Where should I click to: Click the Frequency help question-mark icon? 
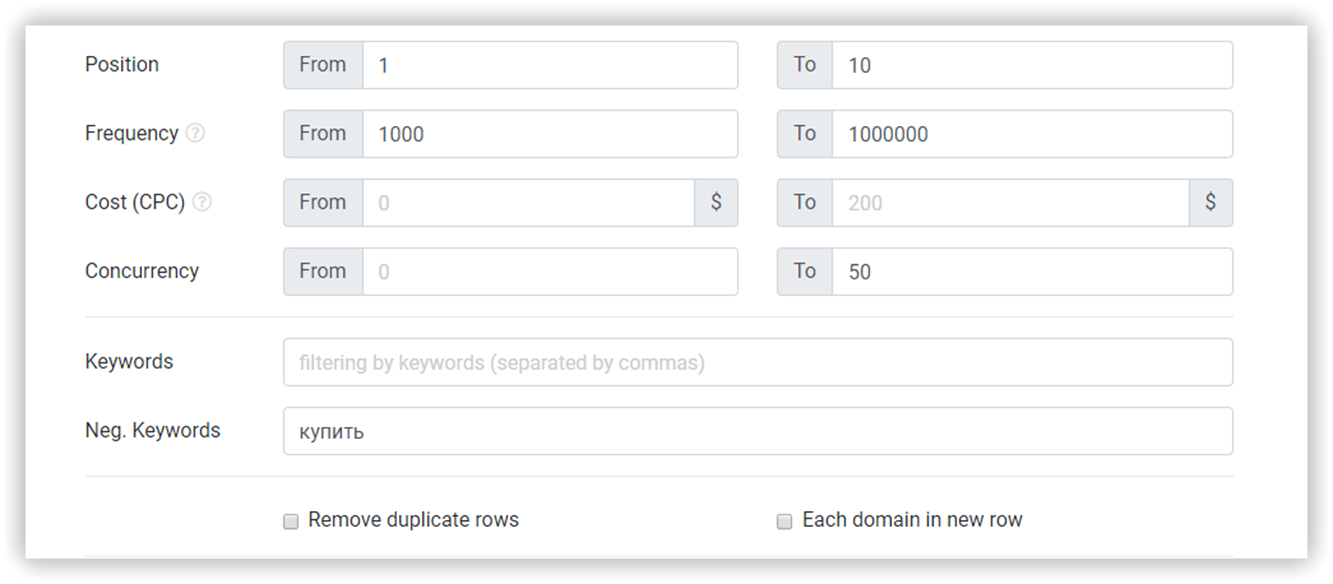(x=195, y=133)
